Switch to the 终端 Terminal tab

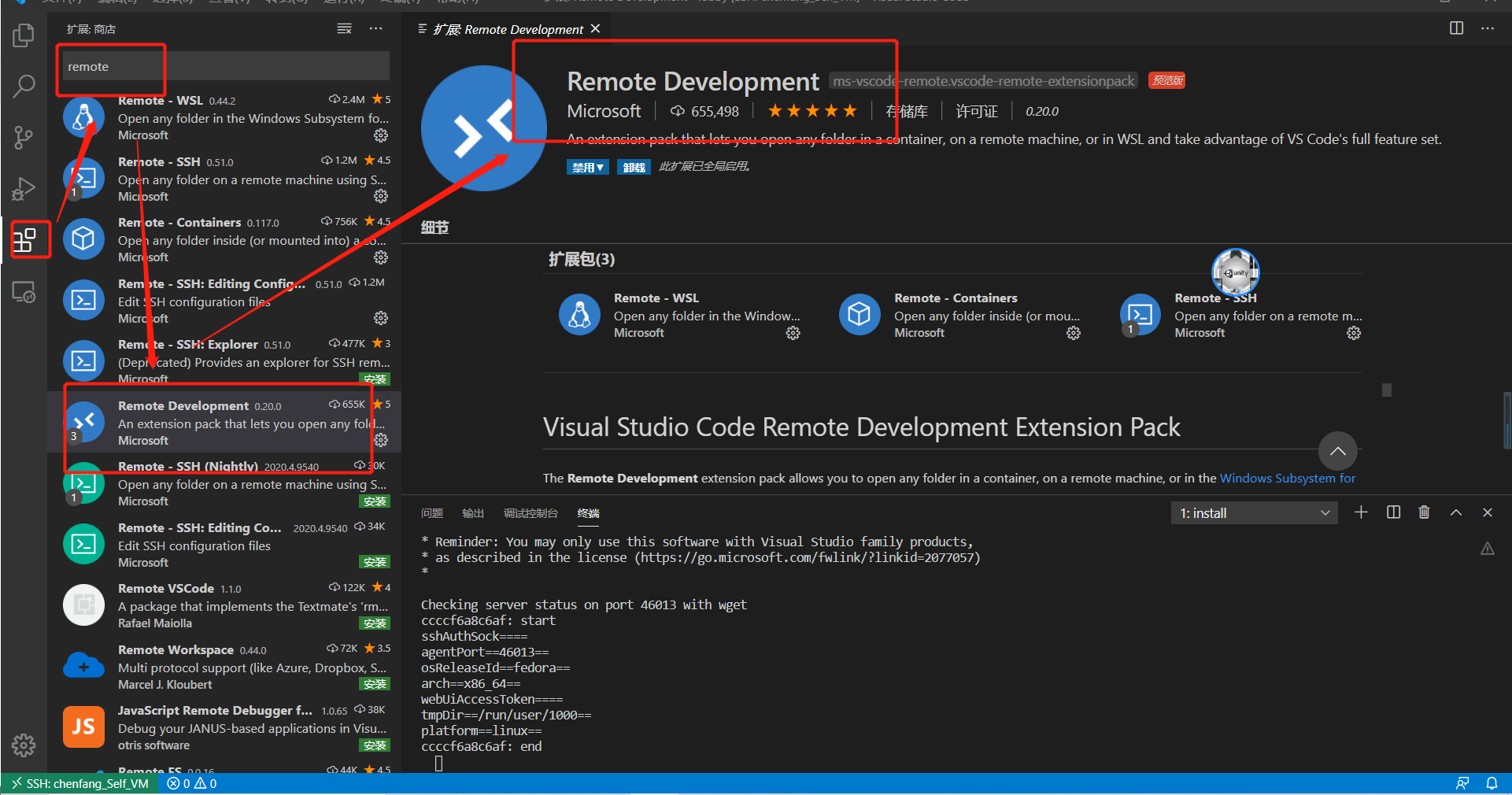click(588, 513)
